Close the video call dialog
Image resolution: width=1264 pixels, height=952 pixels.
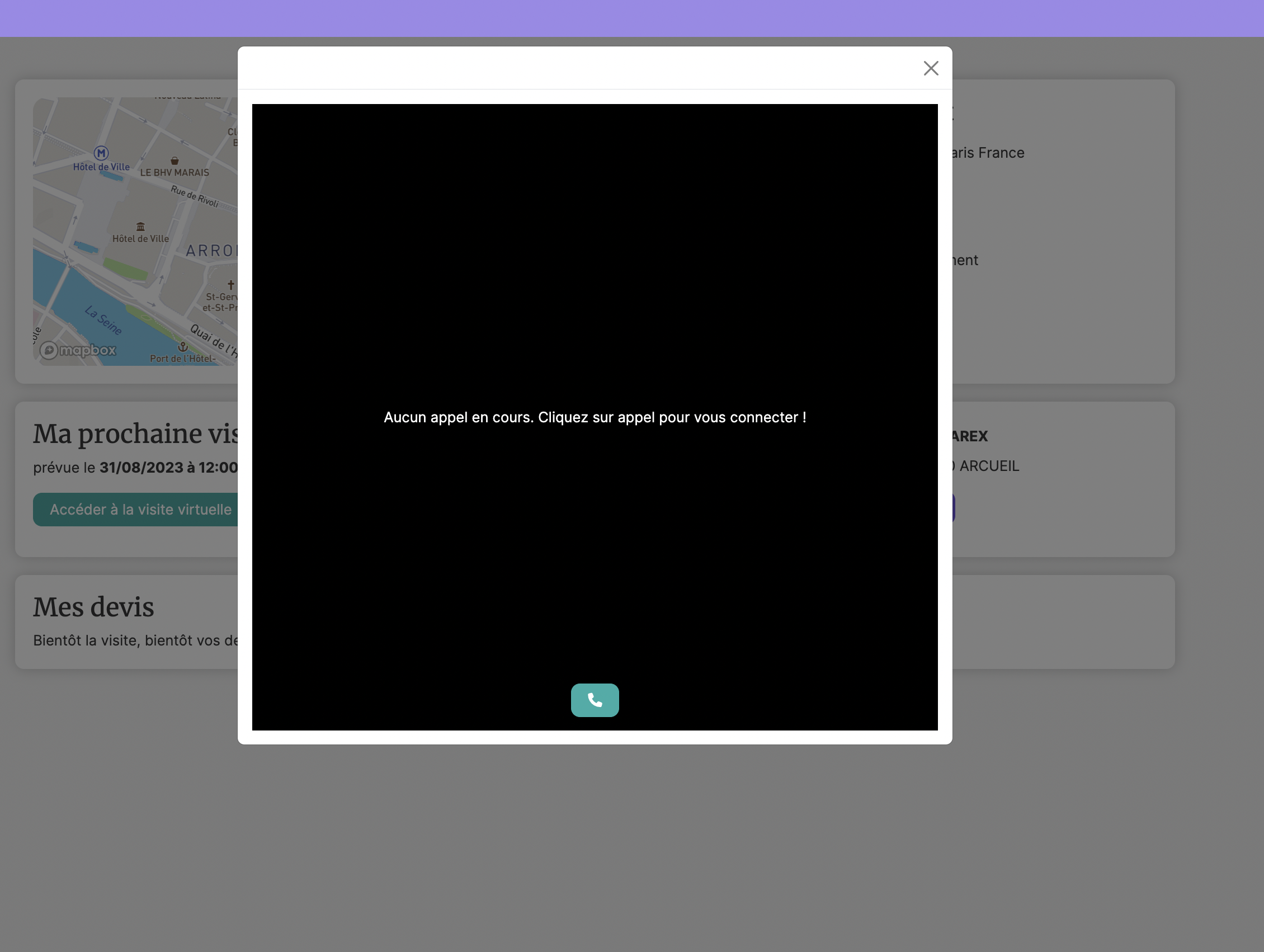(x=931, y=69)
